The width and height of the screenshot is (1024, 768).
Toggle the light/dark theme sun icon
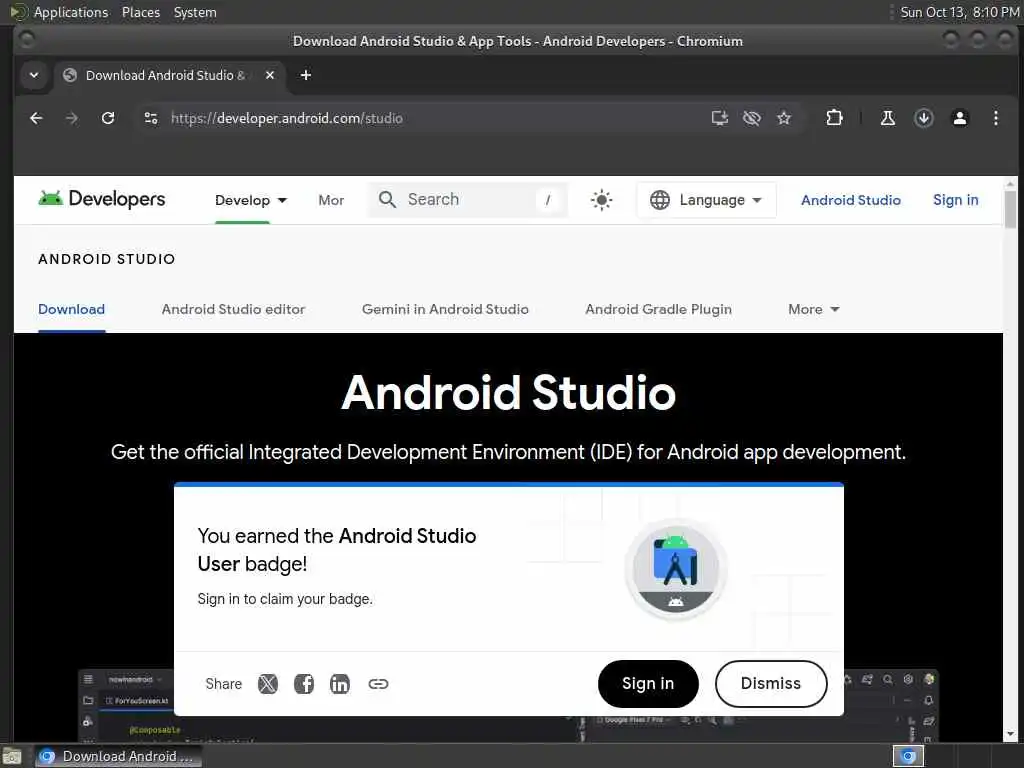tap(601, 199)
